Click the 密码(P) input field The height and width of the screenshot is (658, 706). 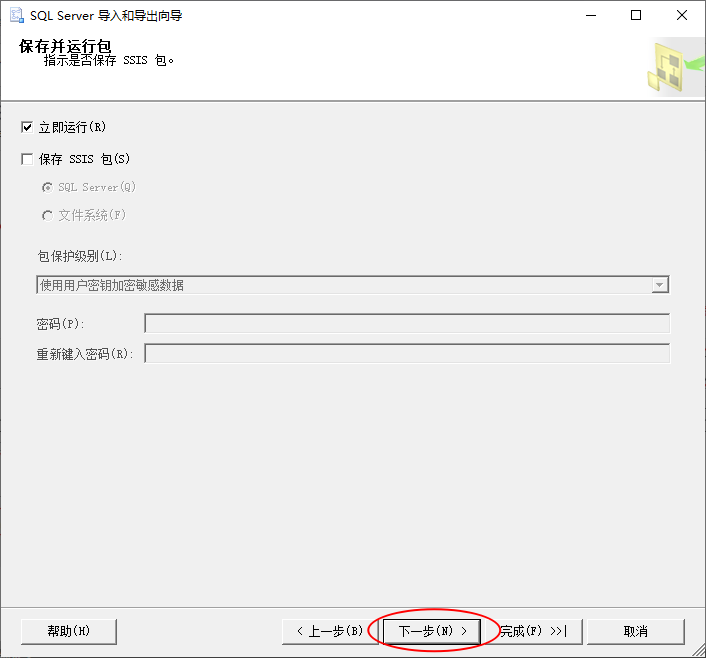407,323
